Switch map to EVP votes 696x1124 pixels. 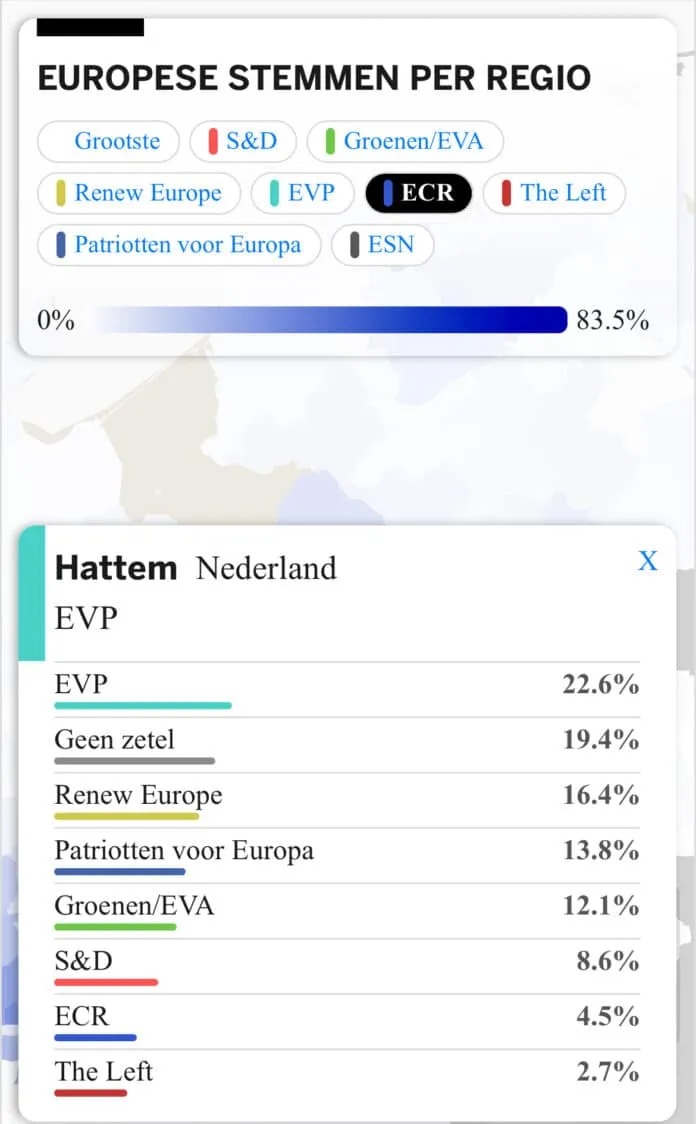(x=302, y=193)
